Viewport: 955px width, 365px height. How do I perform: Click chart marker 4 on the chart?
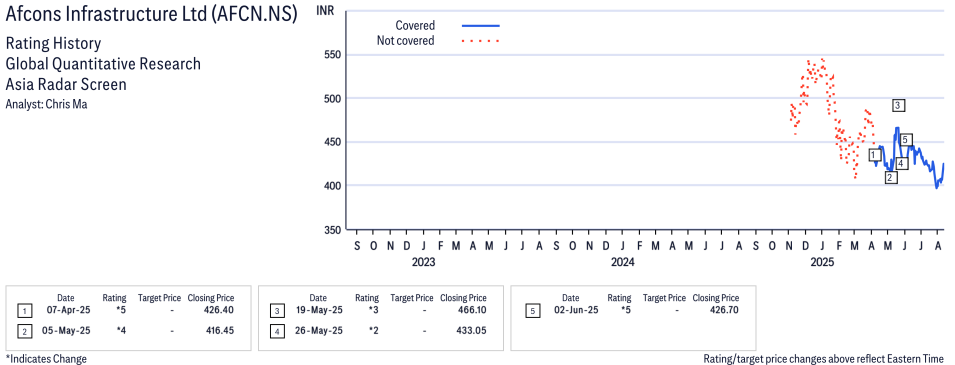902,163
